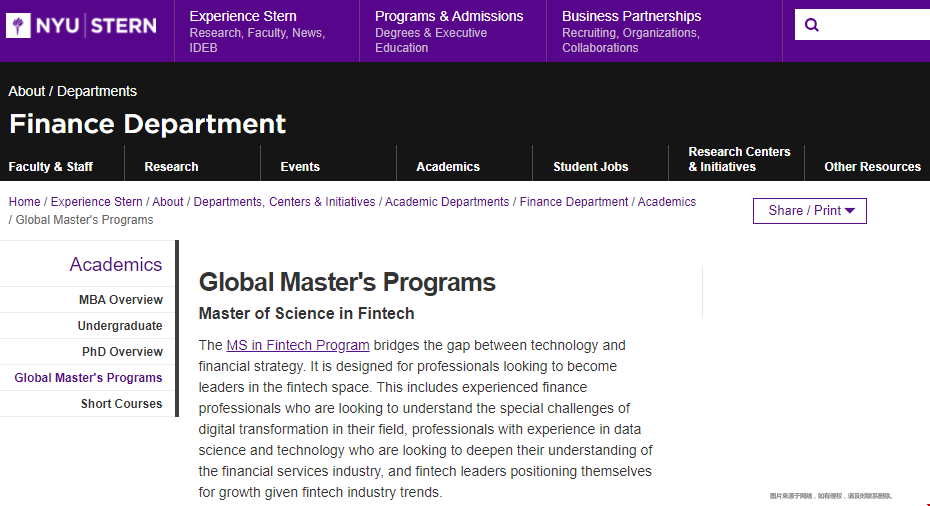Click the NYU torch logo icon
Screen dimensions: 930x506
18,26
